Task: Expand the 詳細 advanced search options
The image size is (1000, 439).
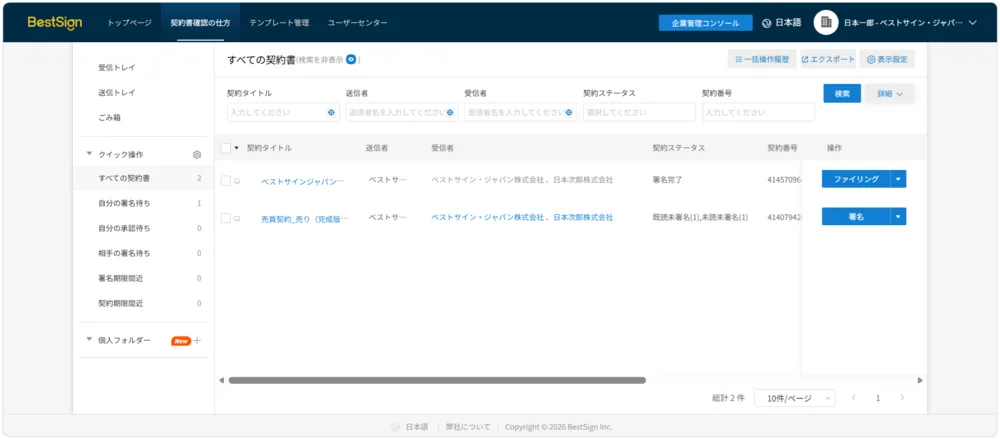Action: tap(890, 94)
